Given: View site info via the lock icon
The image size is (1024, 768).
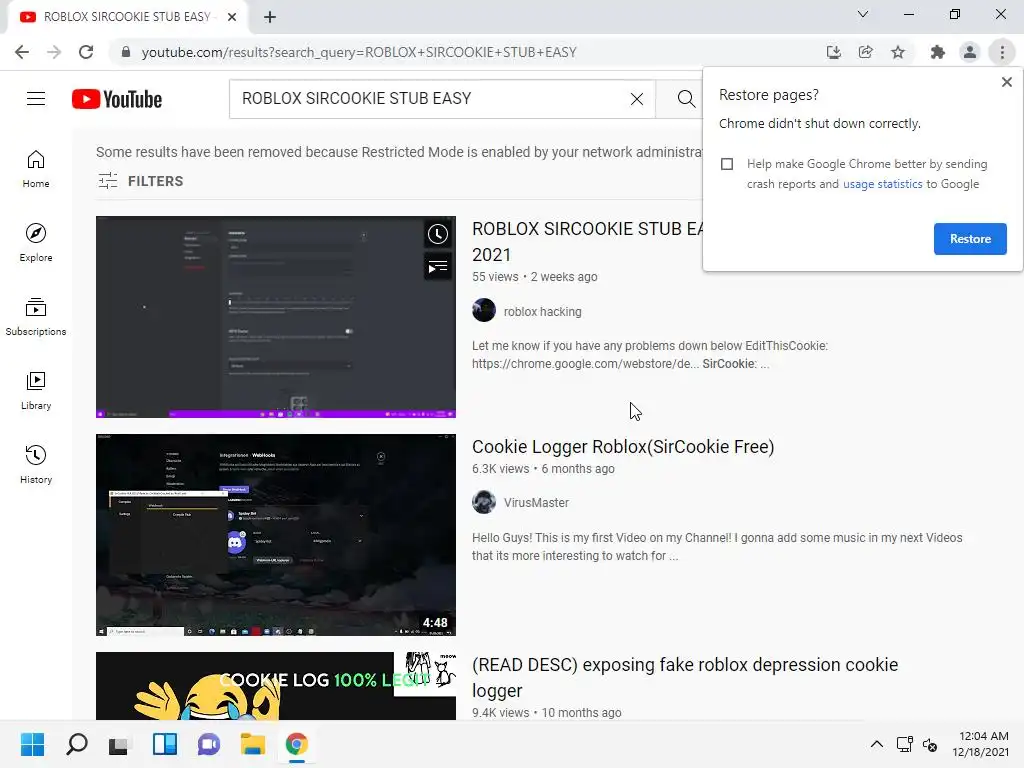Looking at the screenshot, I should [125, 52].
